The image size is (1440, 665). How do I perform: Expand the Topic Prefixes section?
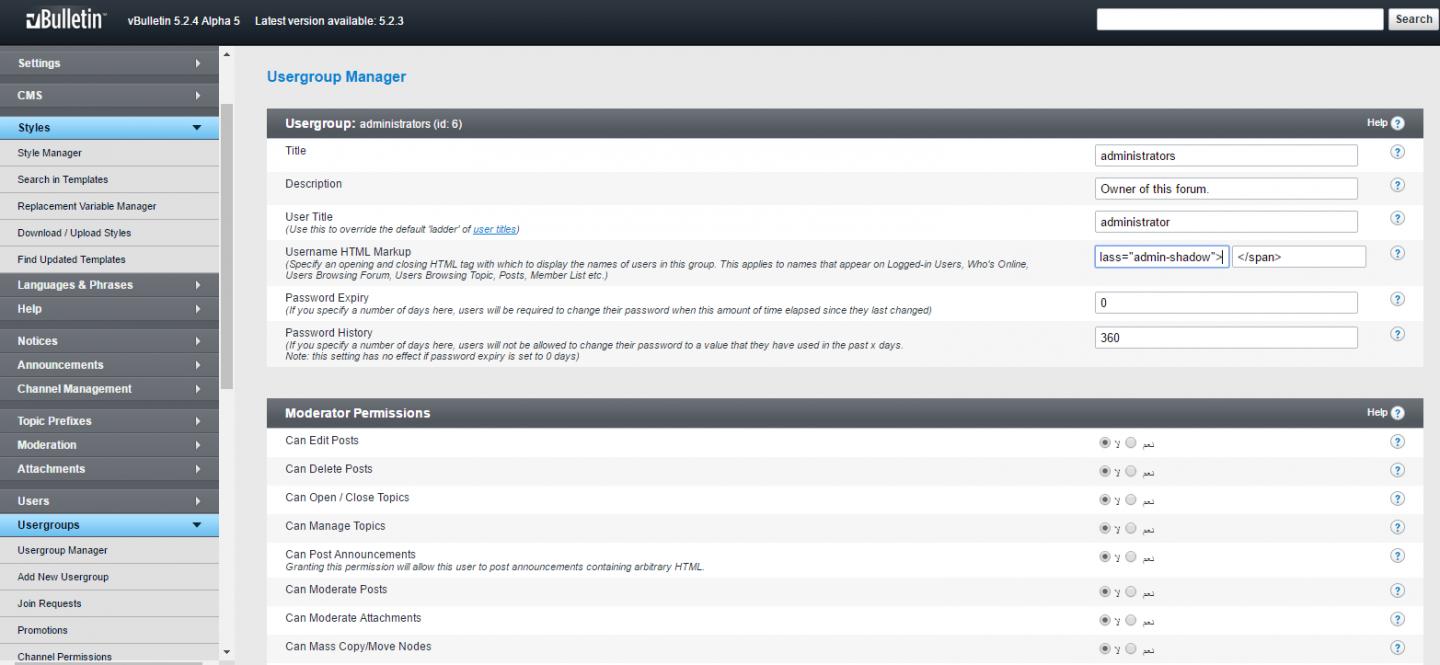[109, 421]
